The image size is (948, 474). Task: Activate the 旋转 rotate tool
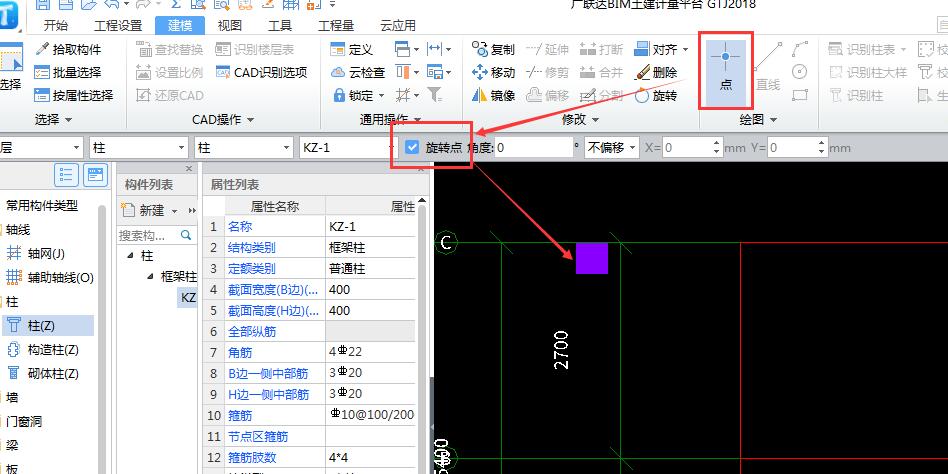(656, 96)
